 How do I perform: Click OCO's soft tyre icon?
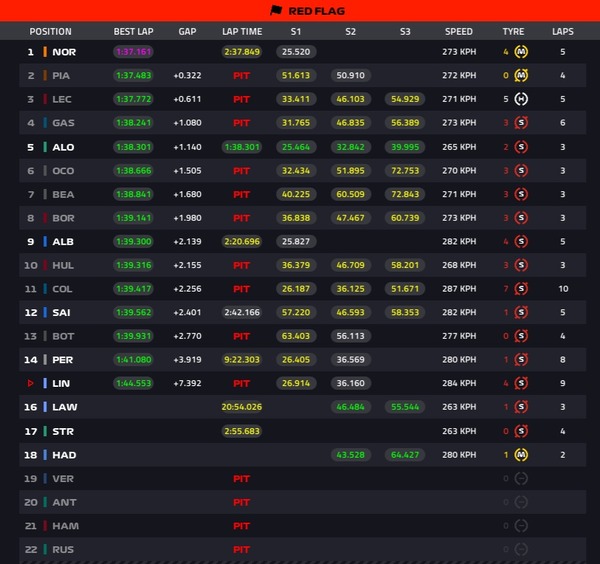point(521,171)
